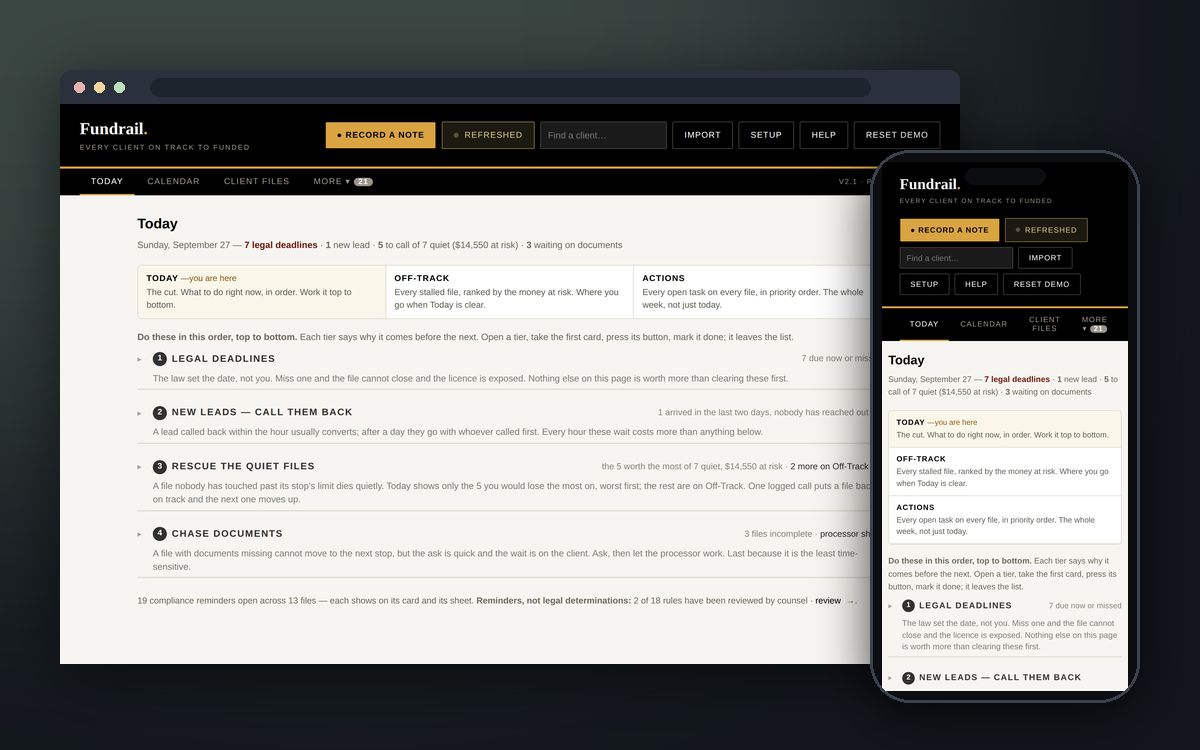Switch to the Calendar tab in desktop window
1200x750 pixels.
click(174, 181)
